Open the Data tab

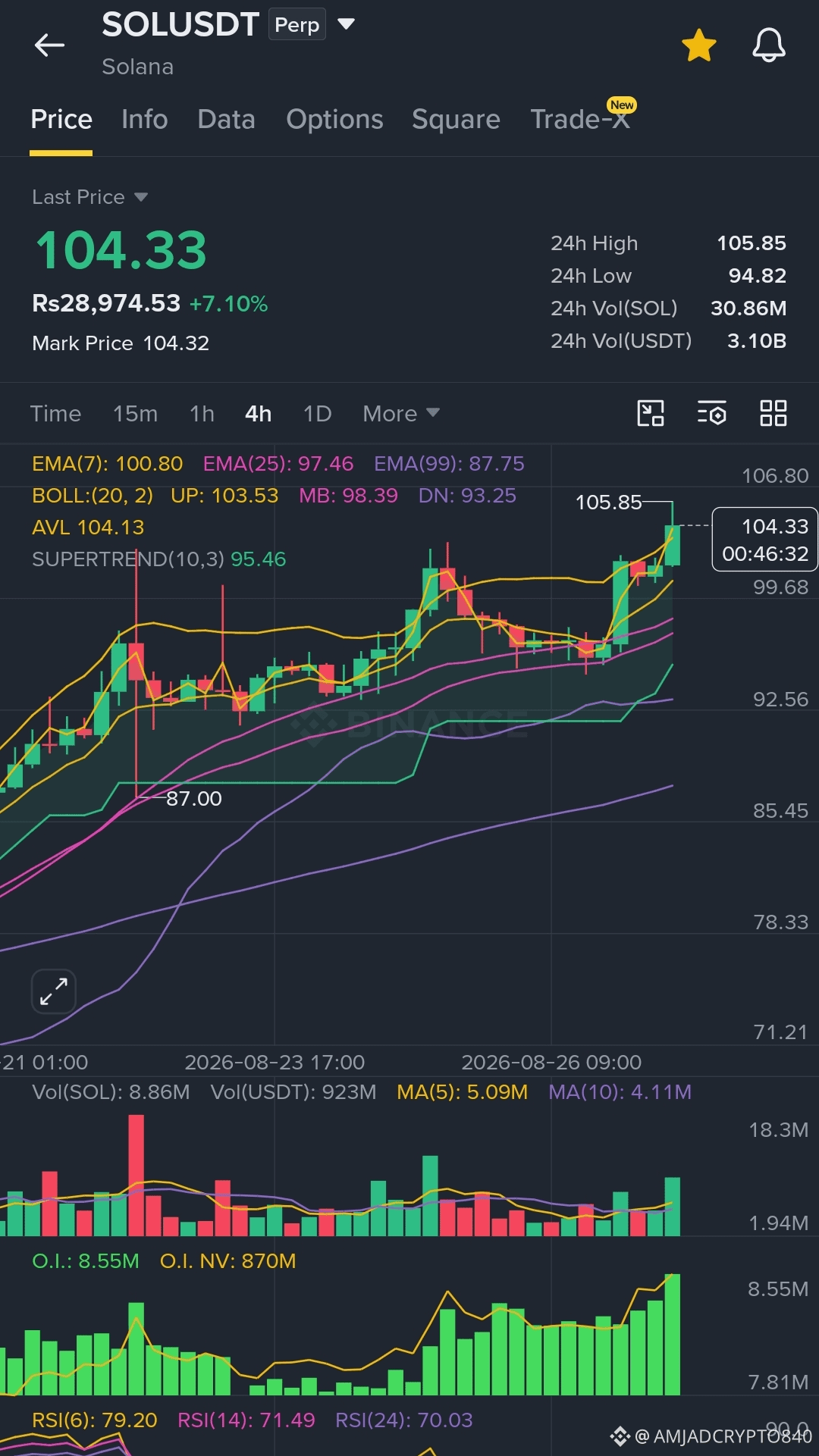(x=226, y=119)
